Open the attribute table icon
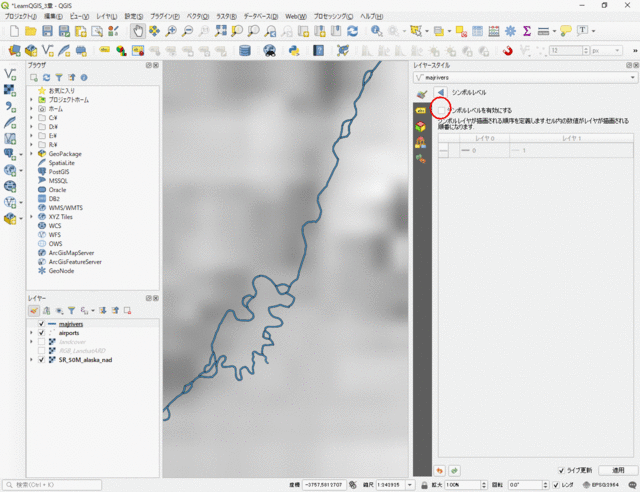Screen dimensions: 640x492 pyautogui.click(x=477, y=31)
